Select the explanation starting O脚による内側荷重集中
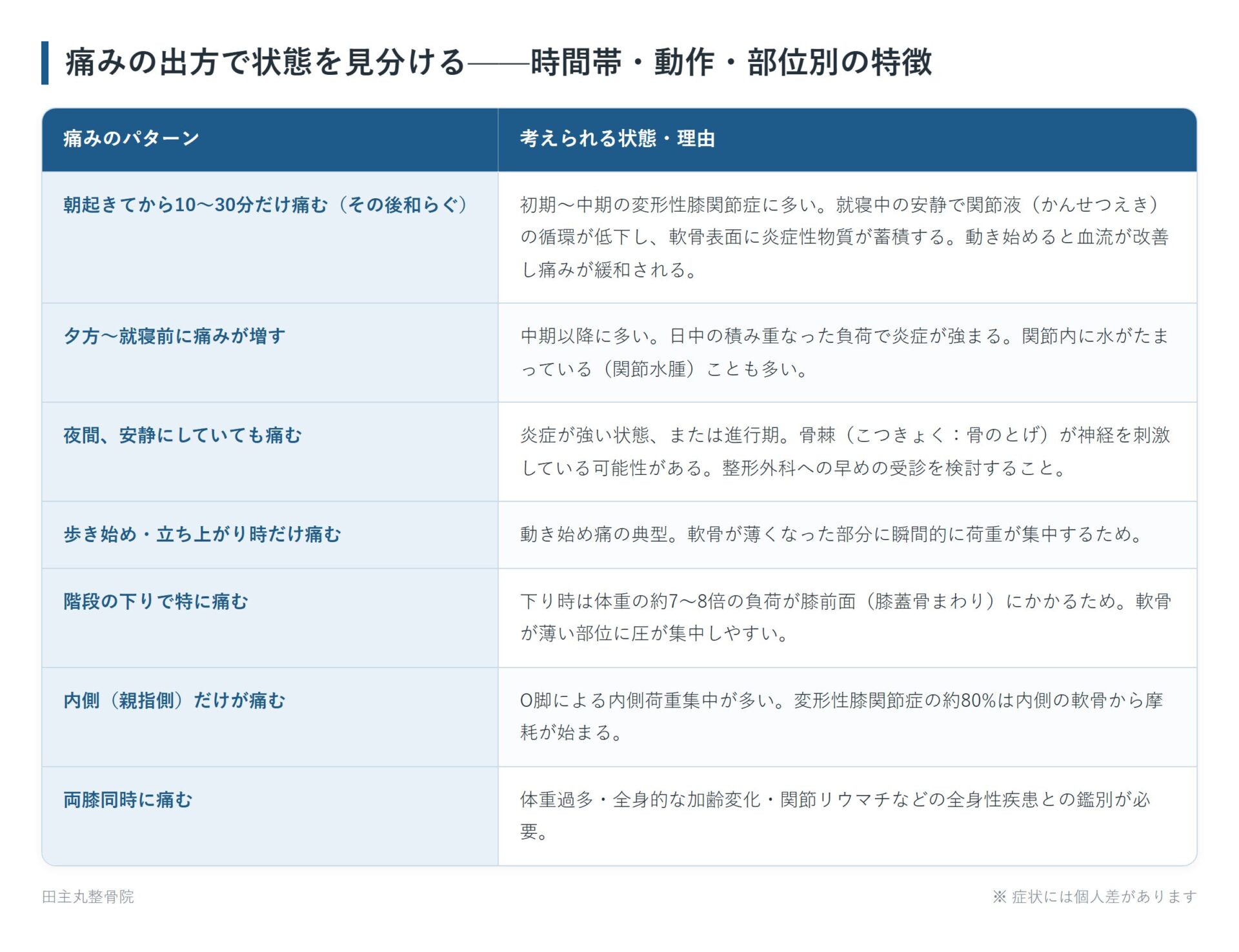This screenshot has height=952, width=1239. (847, 717)
